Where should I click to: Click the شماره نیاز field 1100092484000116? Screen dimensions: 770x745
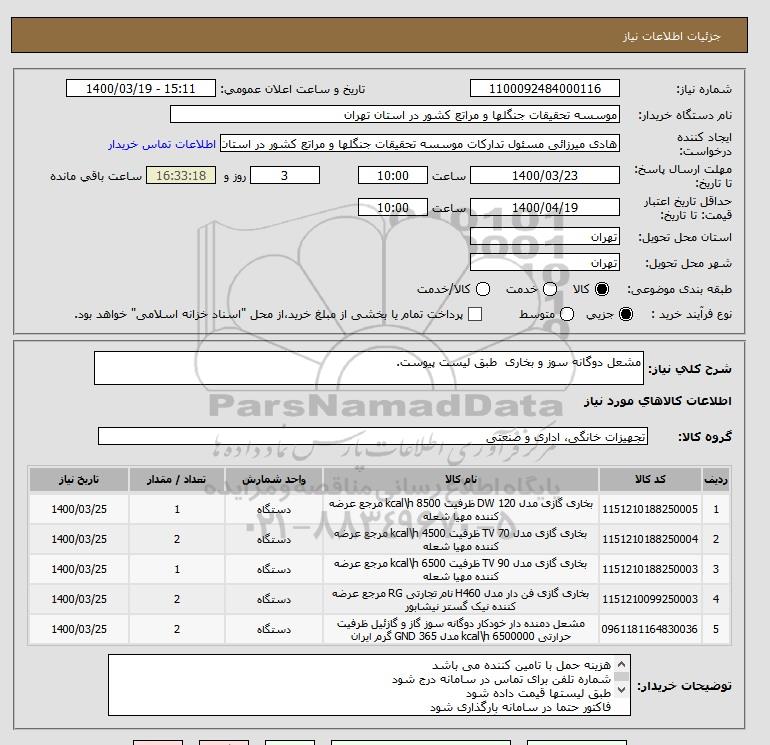(x=545, y=88)
